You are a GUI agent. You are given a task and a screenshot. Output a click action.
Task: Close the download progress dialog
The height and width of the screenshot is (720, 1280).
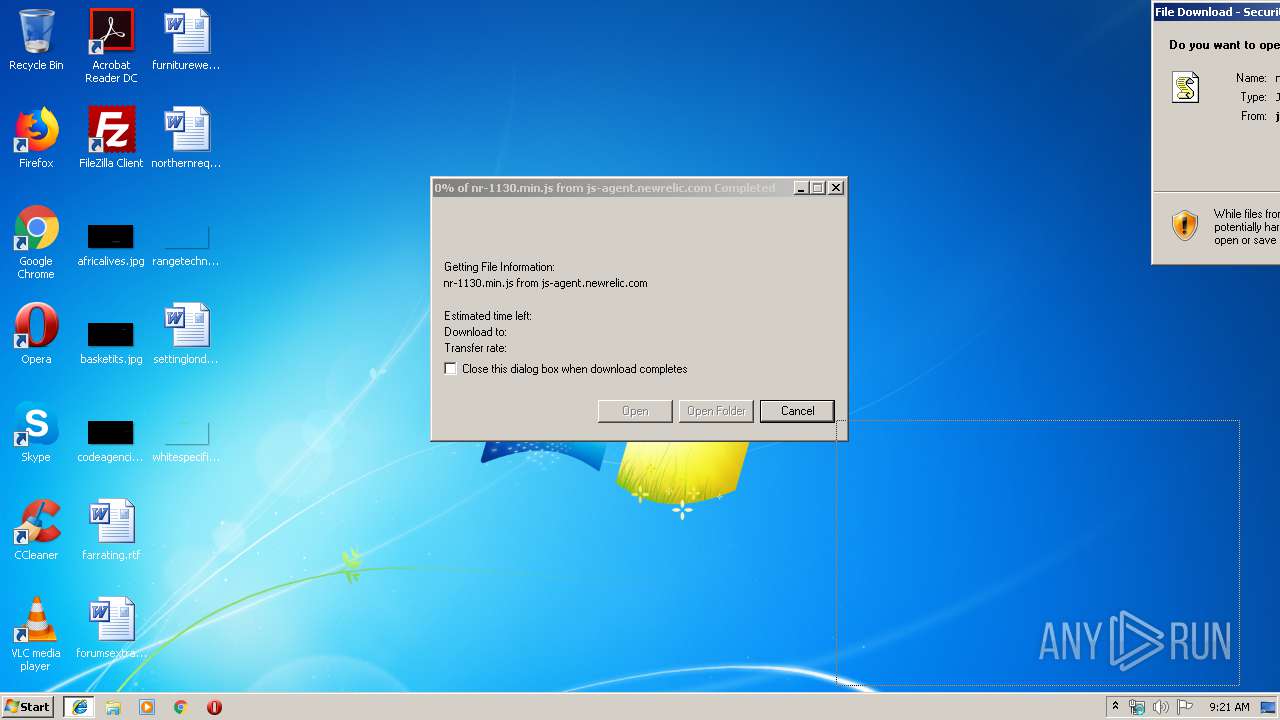point(836,188)
